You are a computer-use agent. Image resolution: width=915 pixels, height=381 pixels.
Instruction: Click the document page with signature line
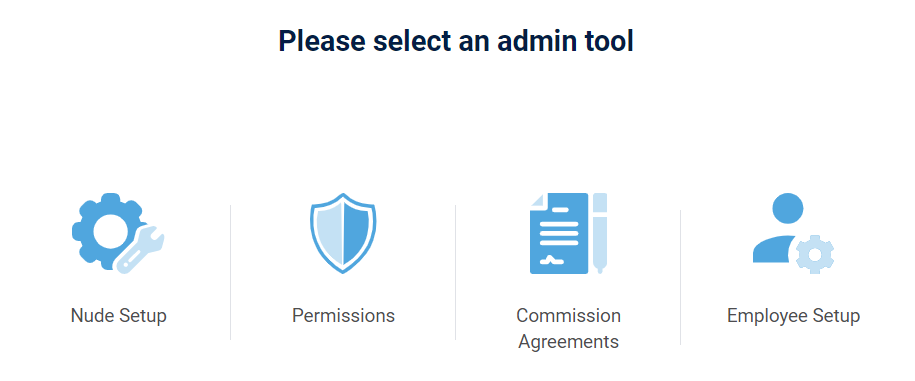559,233
